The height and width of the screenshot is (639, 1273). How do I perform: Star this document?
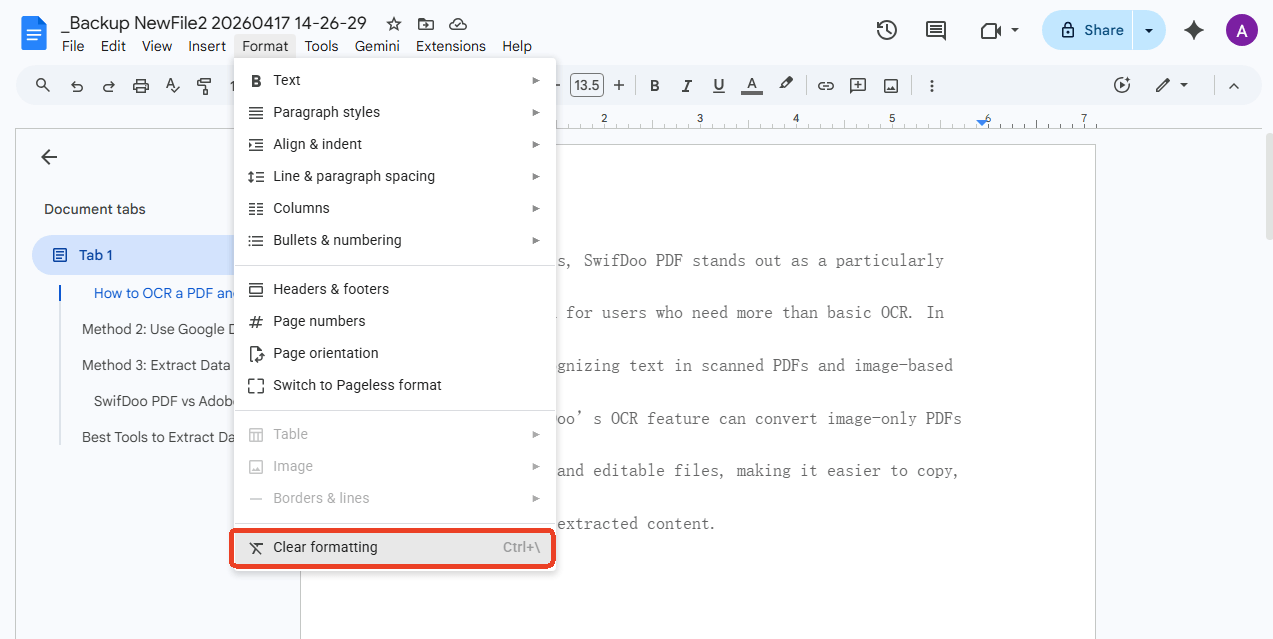pos(394,24)
